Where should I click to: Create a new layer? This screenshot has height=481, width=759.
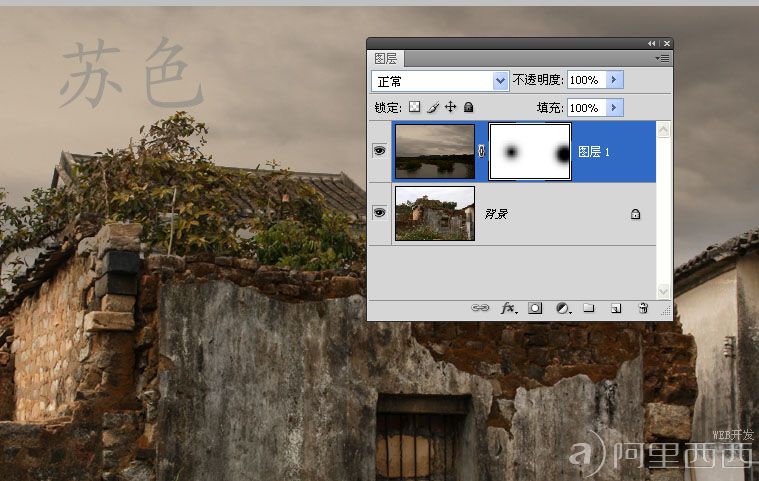click(x=616, y=308)
